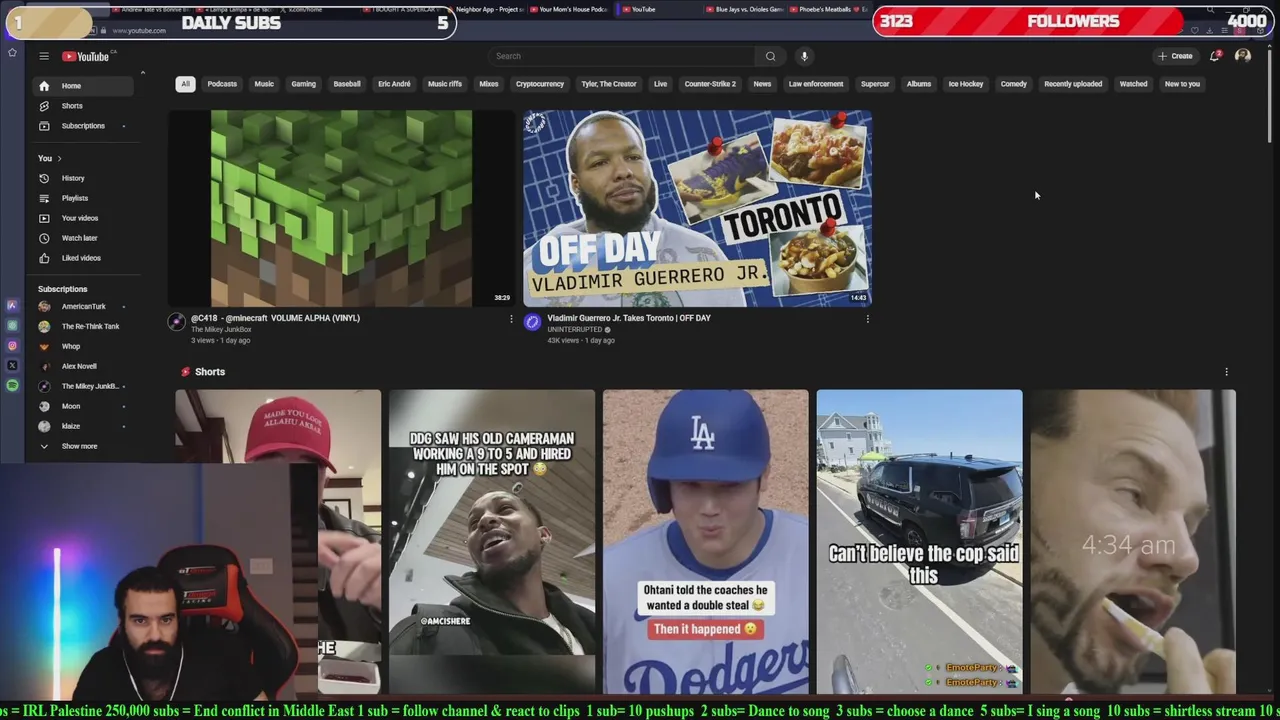1280x720 pixels.
Task: Click UNINTERRUPTED channel avatar under video
Action: (532, 321)
